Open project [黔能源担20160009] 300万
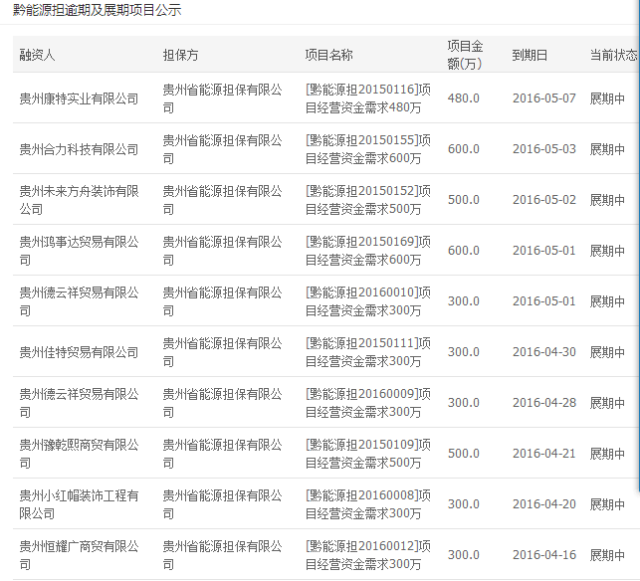The image size is (640, 581). (x=368, y=403)
